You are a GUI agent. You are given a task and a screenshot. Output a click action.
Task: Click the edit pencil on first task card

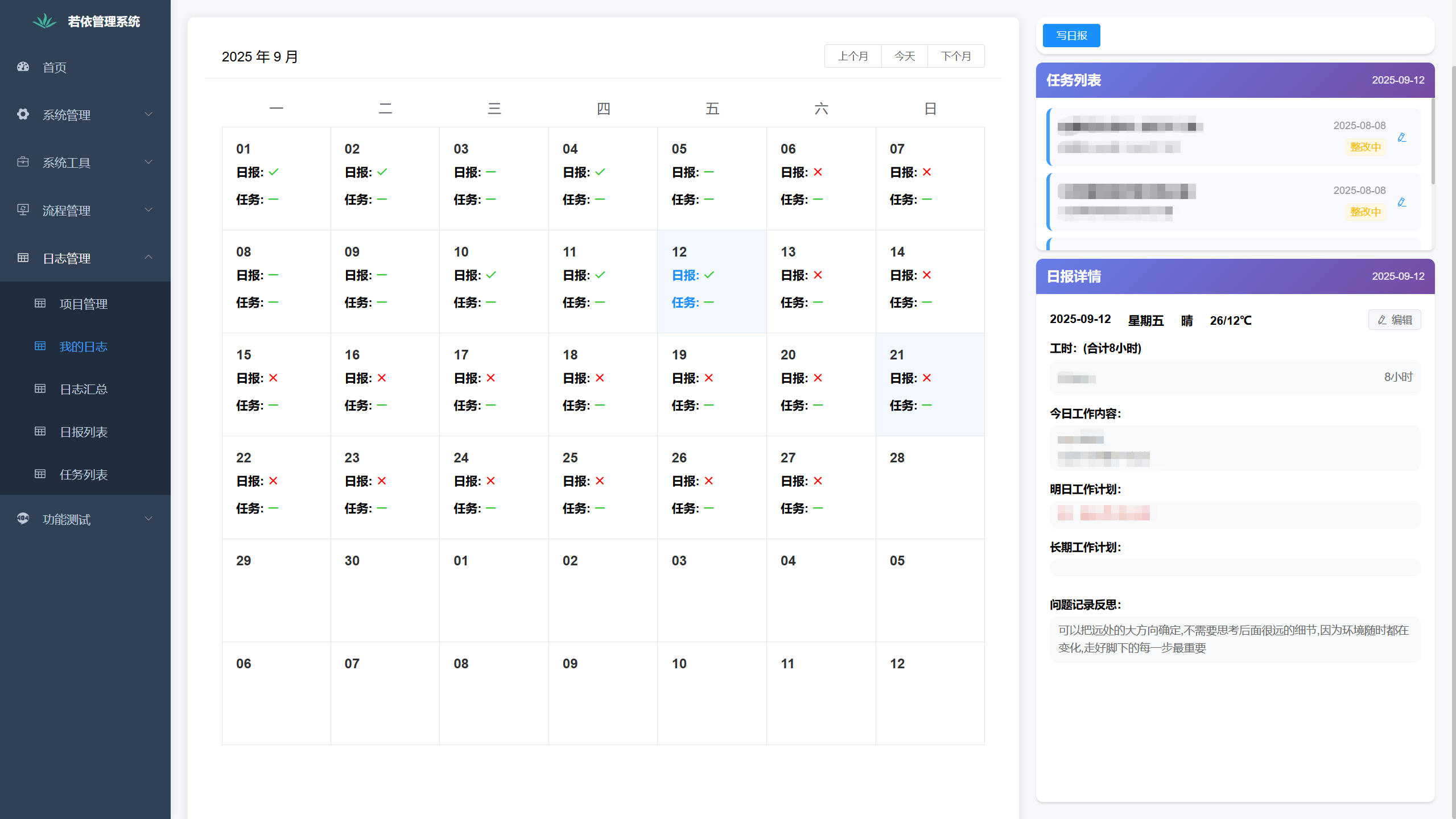click(x=1401, y=137)
